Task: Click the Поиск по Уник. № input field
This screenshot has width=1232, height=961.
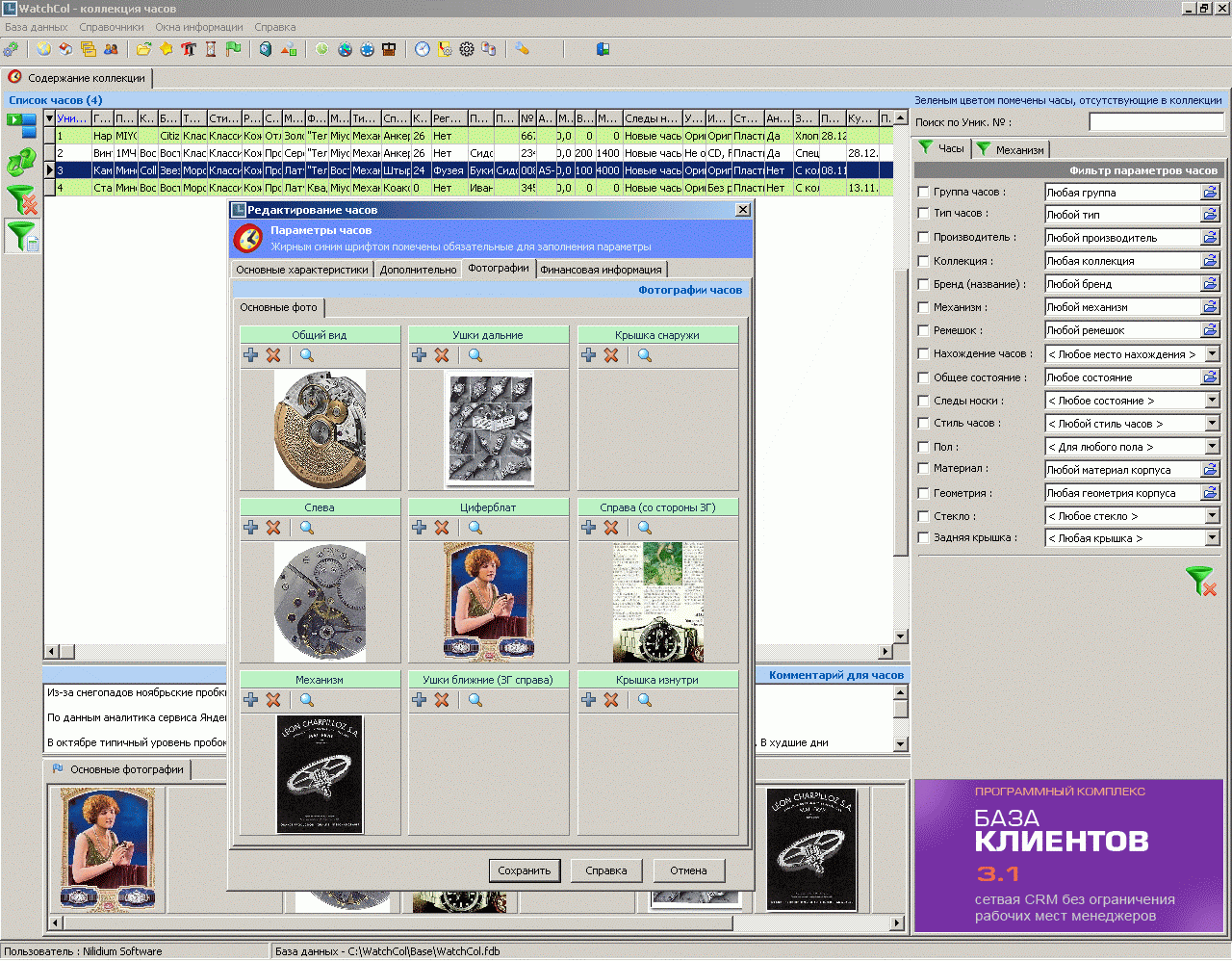Action: [1156, 122]
